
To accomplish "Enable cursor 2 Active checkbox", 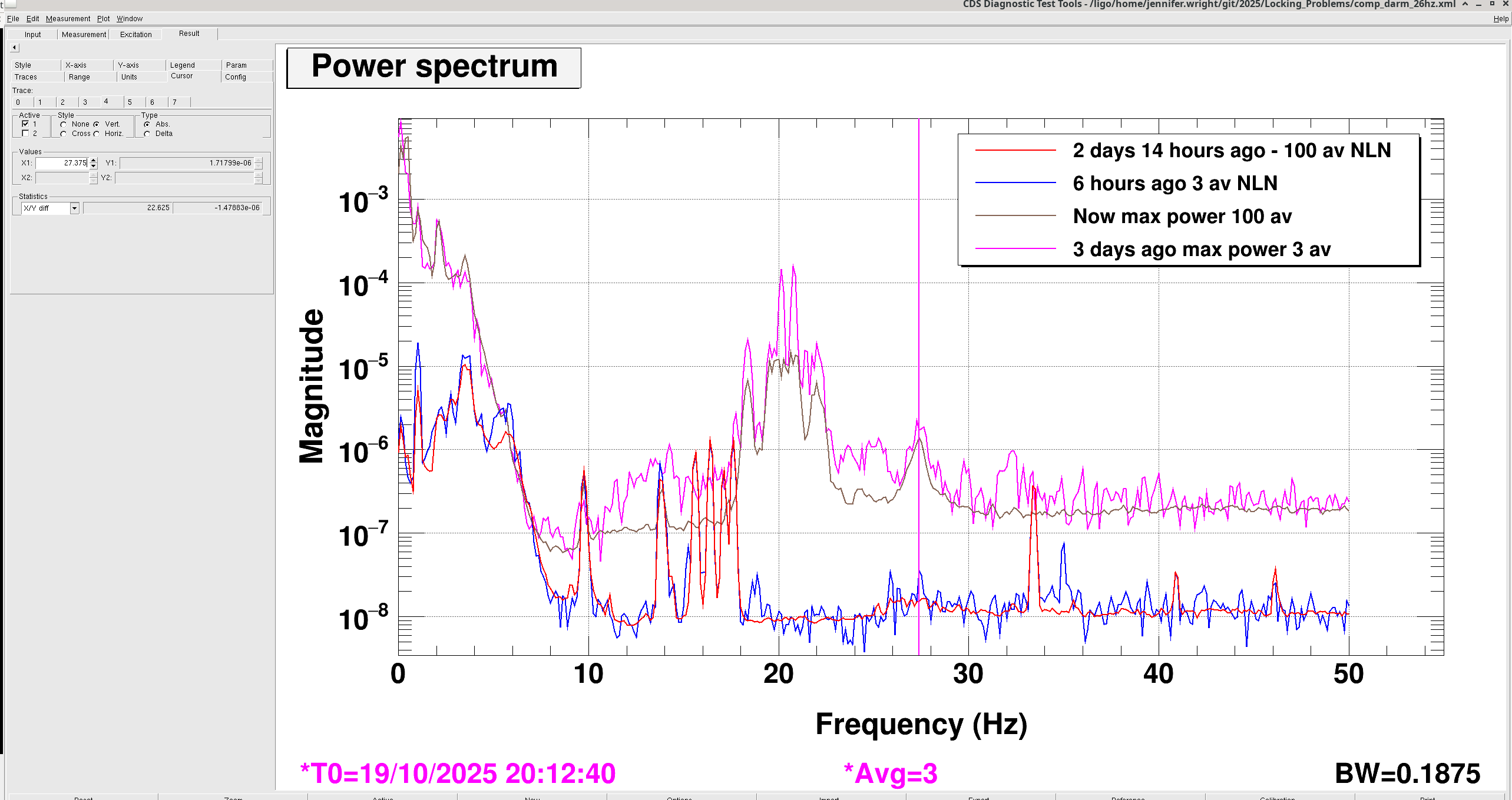I will tap(25, 134).
